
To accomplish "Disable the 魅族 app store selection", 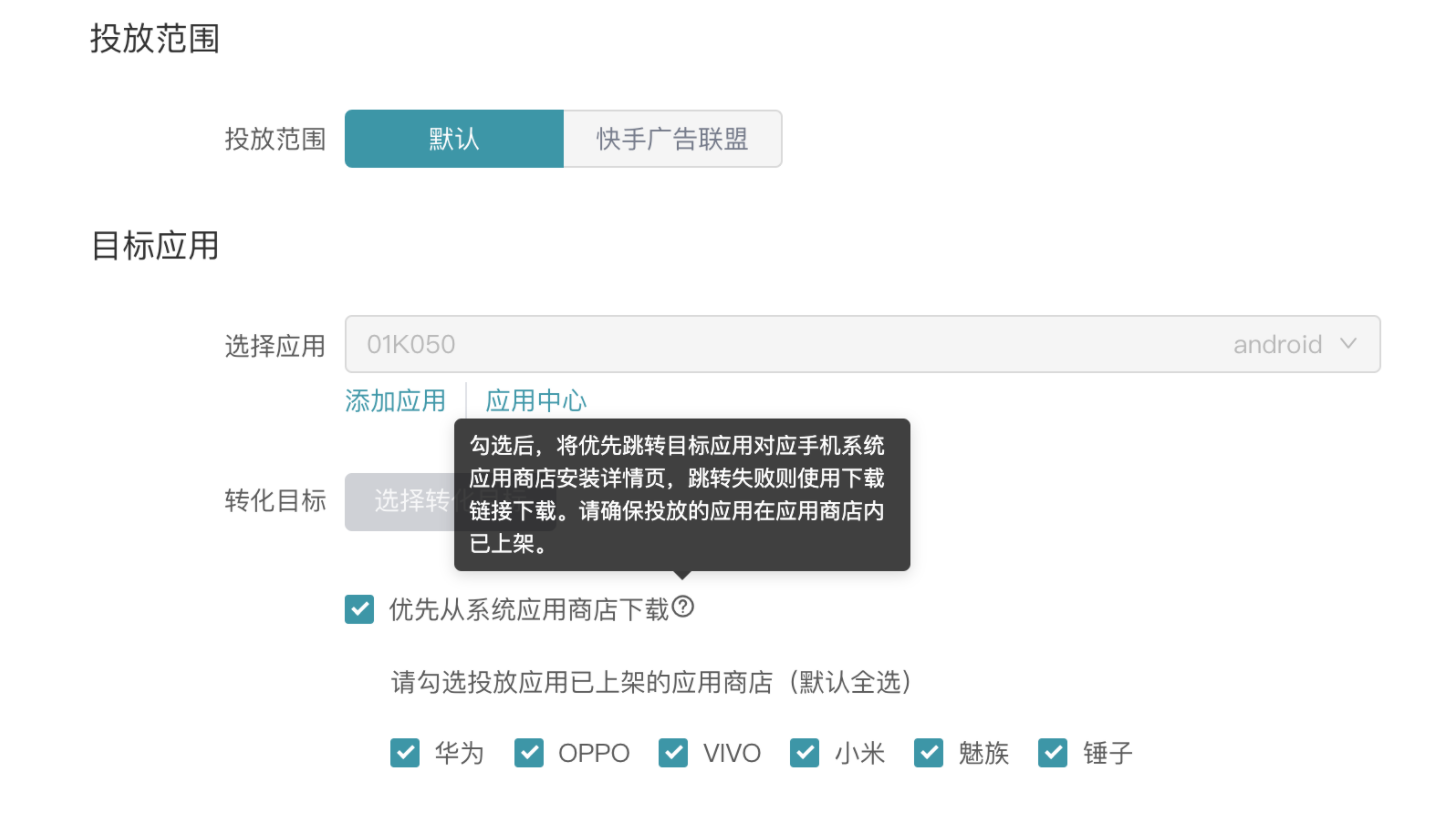I will 929,753.
